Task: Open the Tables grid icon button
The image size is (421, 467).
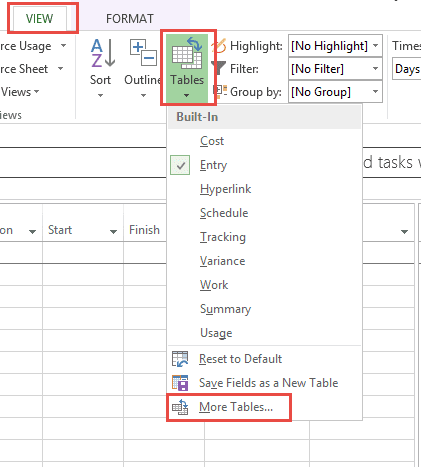Action: pyautogui.click(x=187, y=53)
